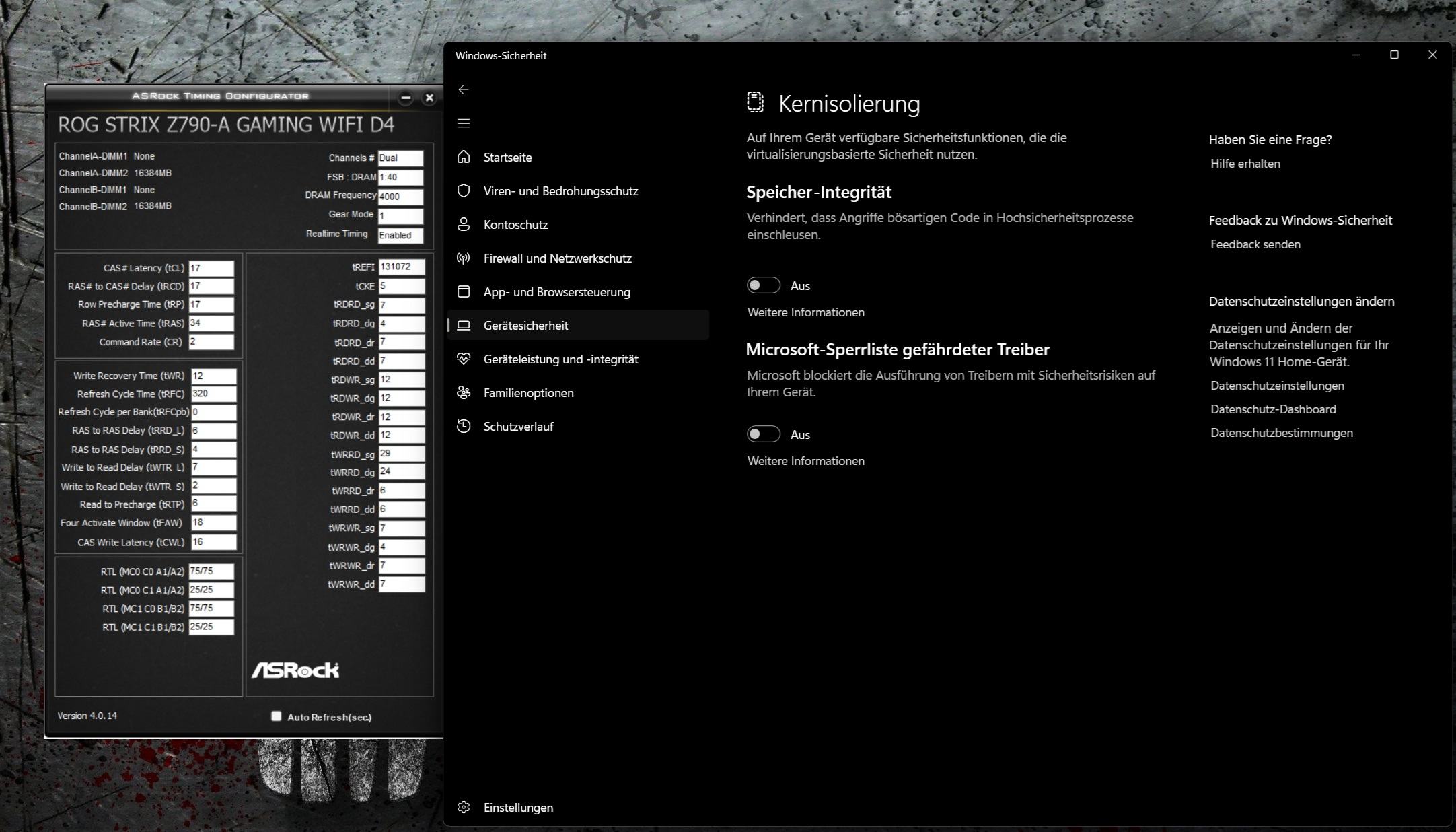
Task: Click the CAS# Latency (tCL) field
Action: click(x=211, y=268)
